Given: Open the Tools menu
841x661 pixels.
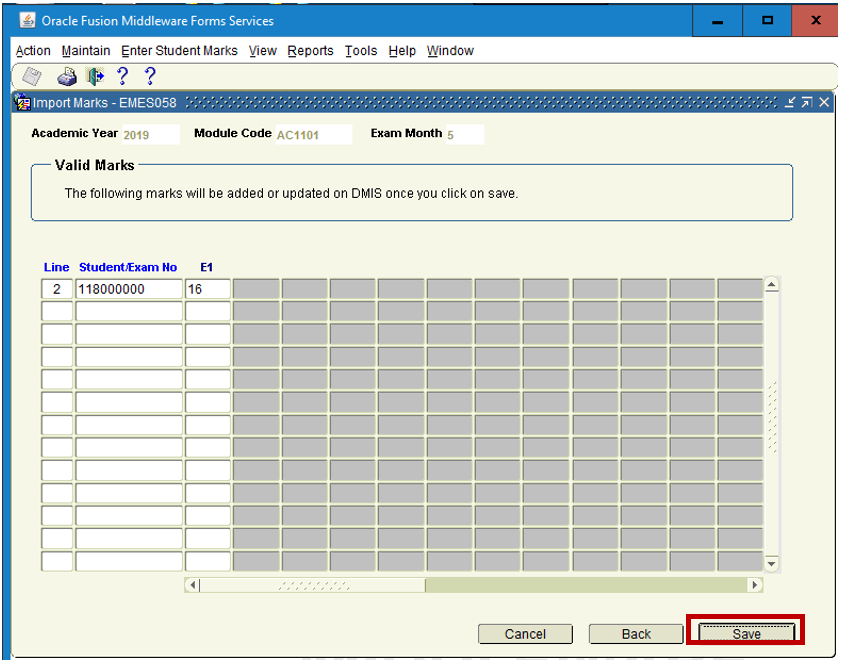Looking at the screenshot, I should point(361,51).
